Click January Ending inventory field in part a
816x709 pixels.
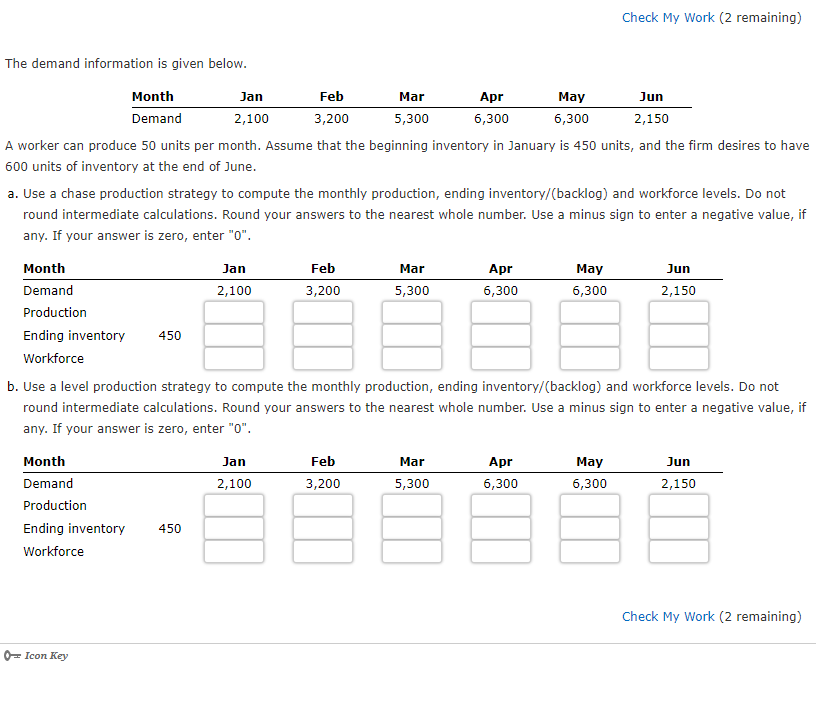[x=233, y=335]
